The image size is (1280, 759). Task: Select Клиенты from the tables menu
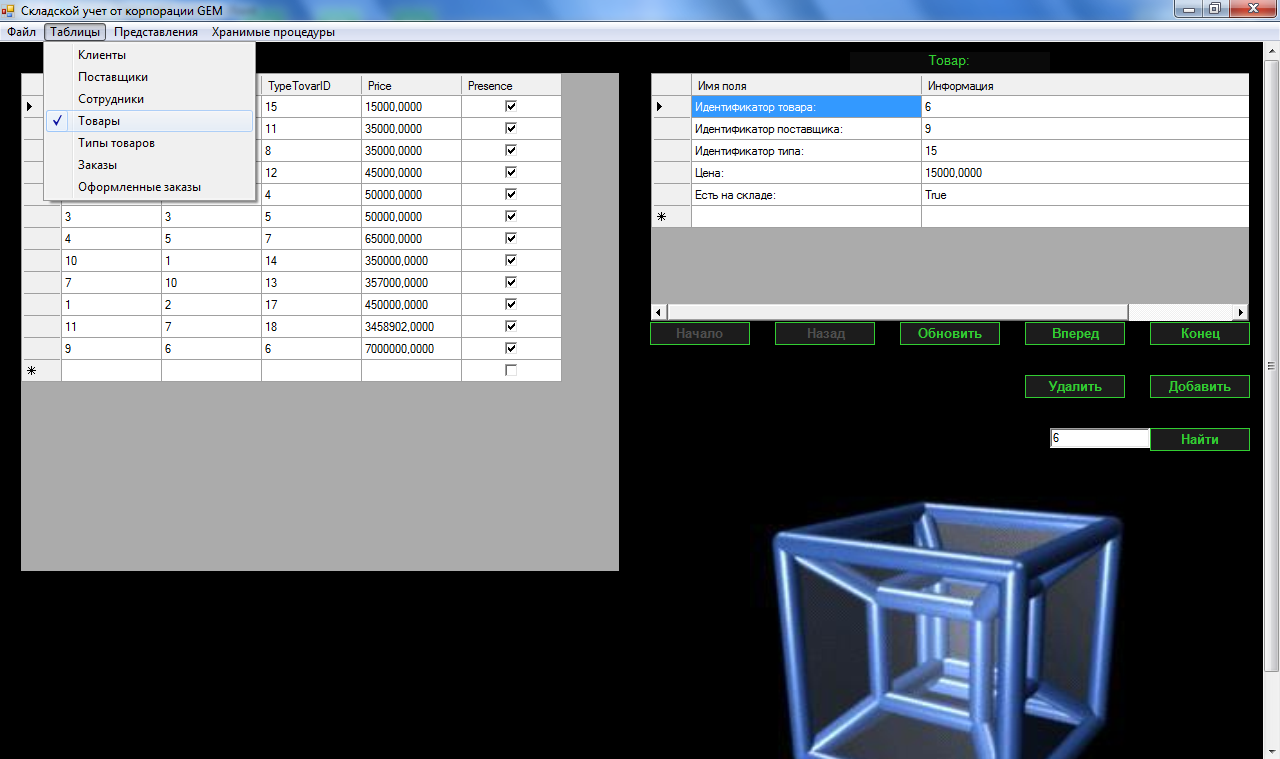pos(149,55)
